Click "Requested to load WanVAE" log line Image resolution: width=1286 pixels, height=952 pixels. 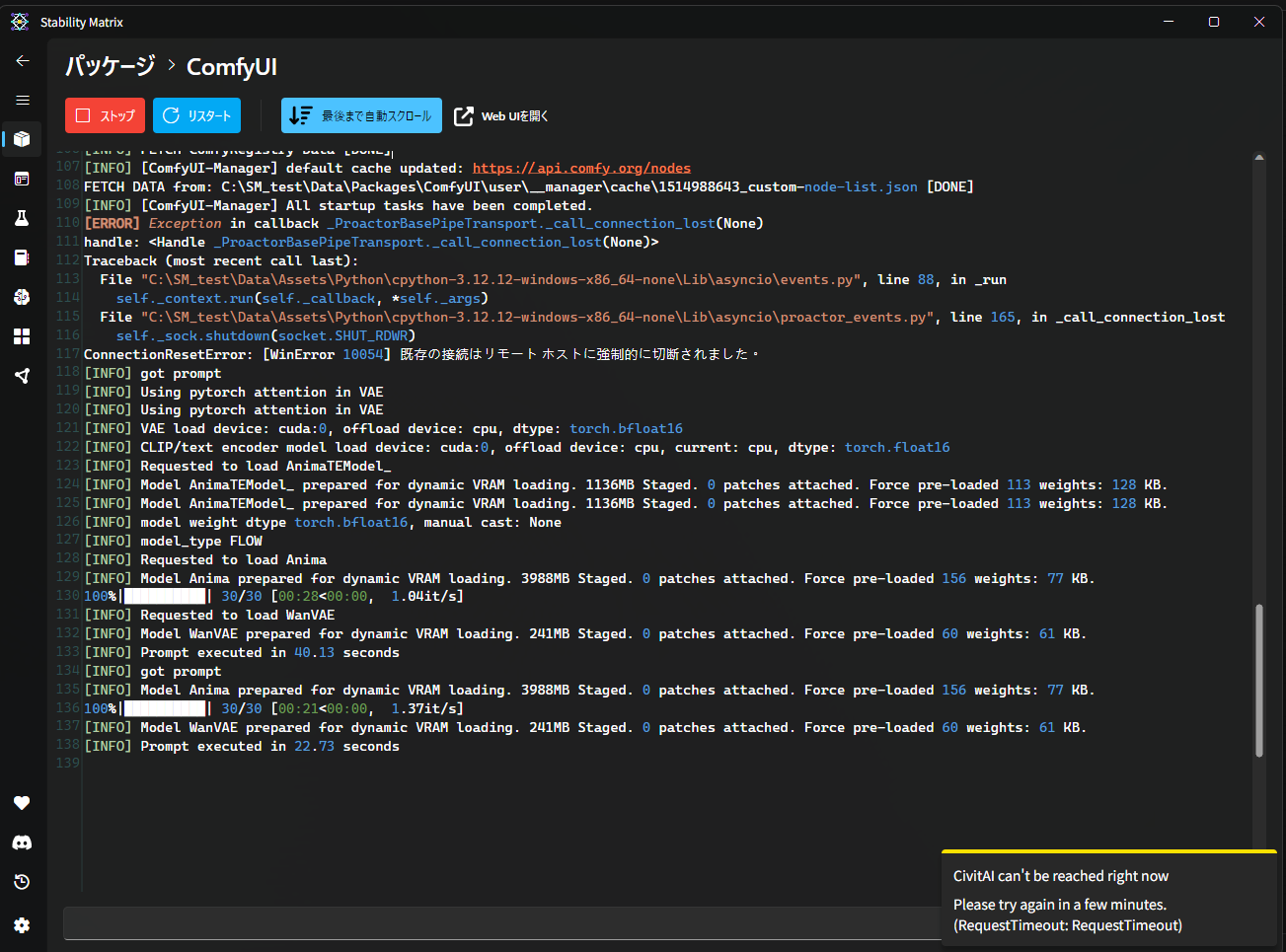click(209, 616)
